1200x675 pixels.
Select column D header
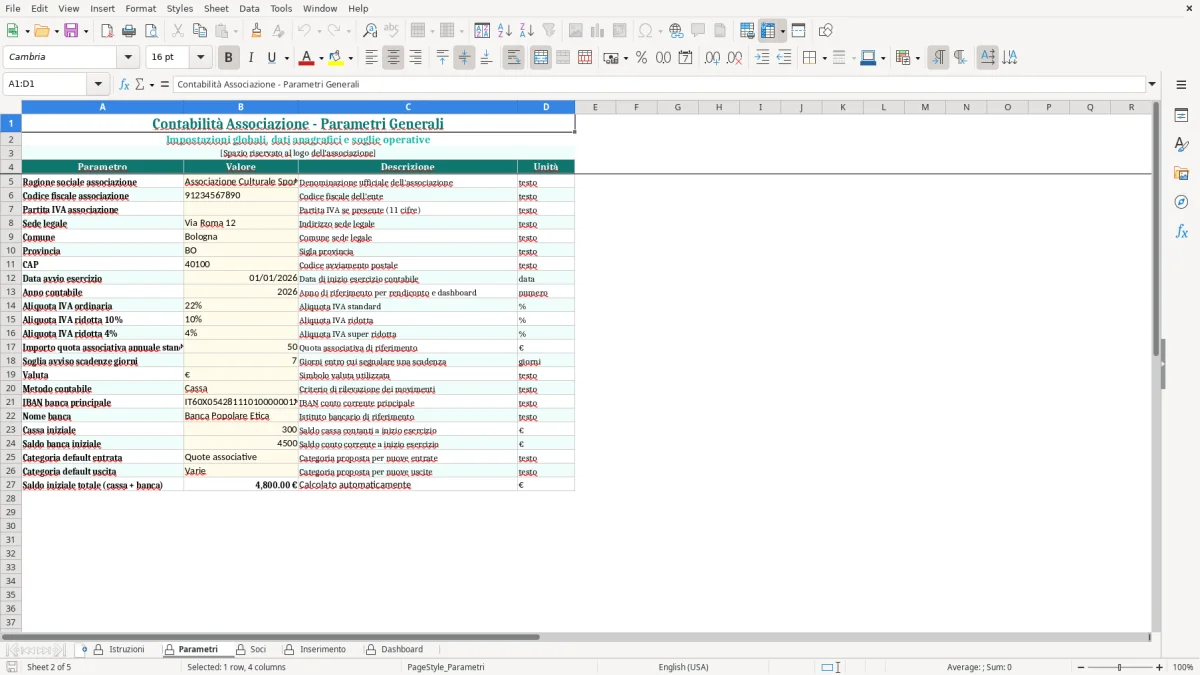546,107
